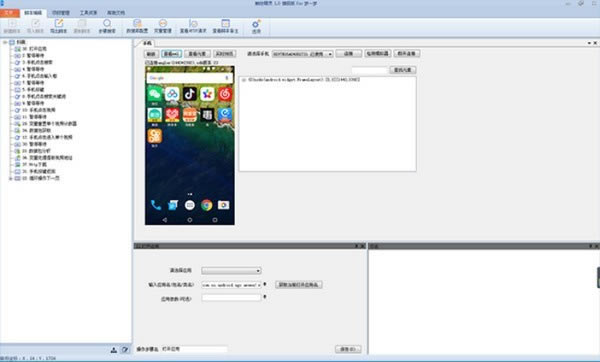Viewport: 600px width, 362px height.
Task: Tap the green WeChat app icon
Action: pyautogui.click(x=155, y=94)
